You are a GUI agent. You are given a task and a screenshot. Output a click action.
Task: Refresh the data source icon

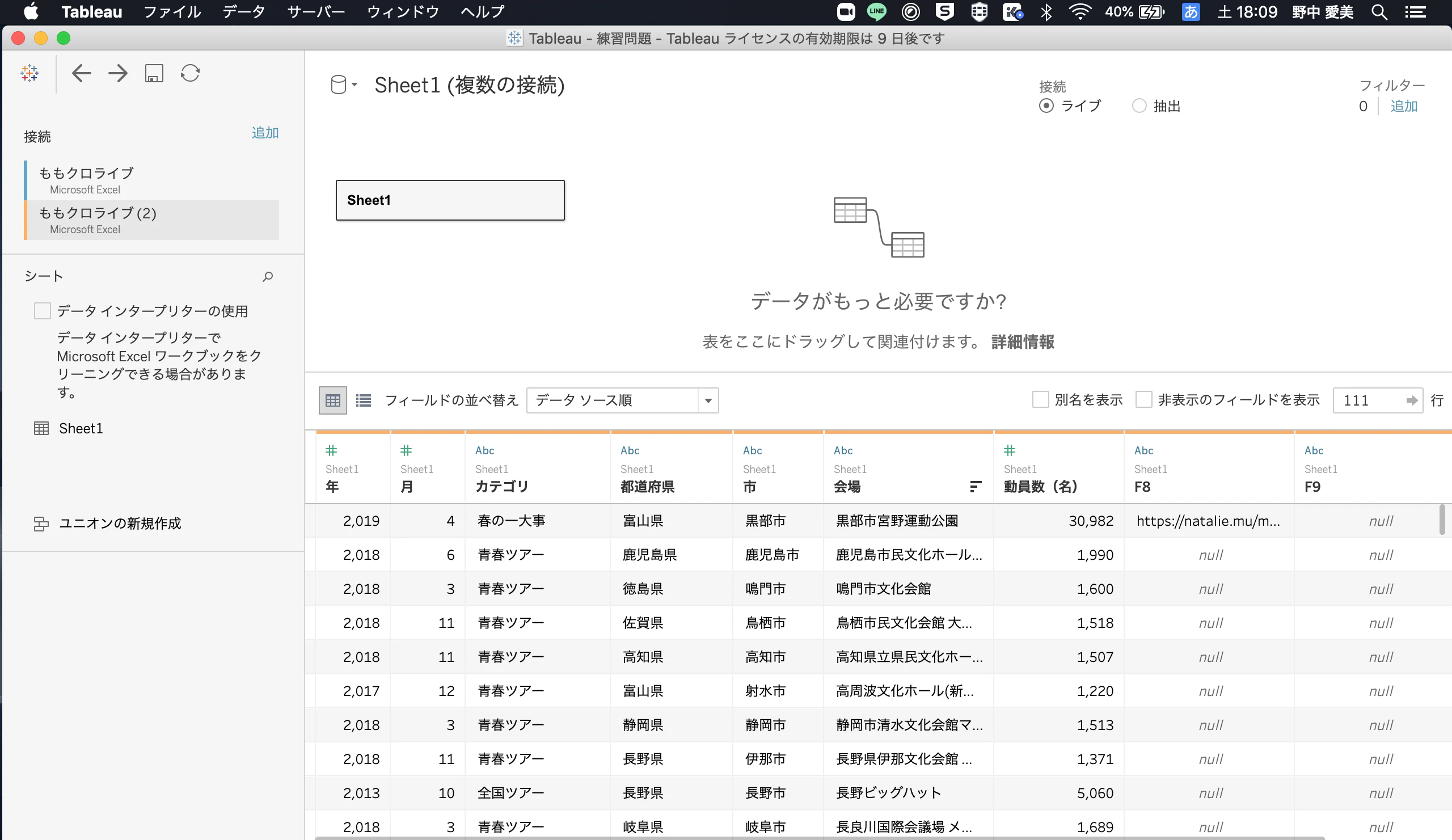[190, 73]
